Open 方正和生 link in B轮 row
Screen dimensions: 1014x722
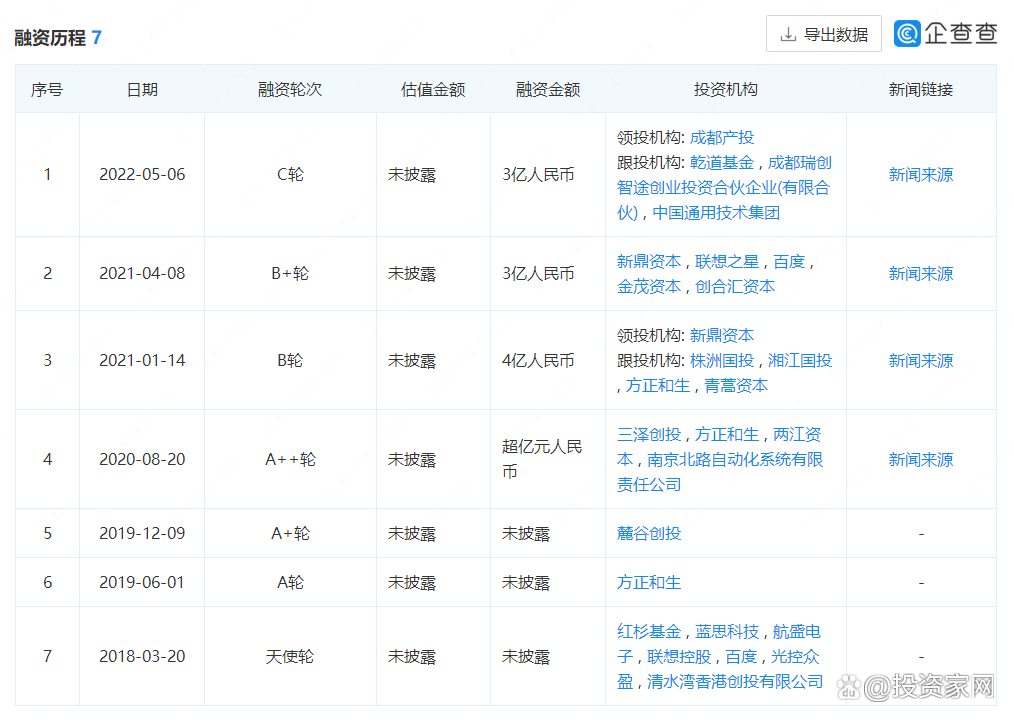point(658,385)
